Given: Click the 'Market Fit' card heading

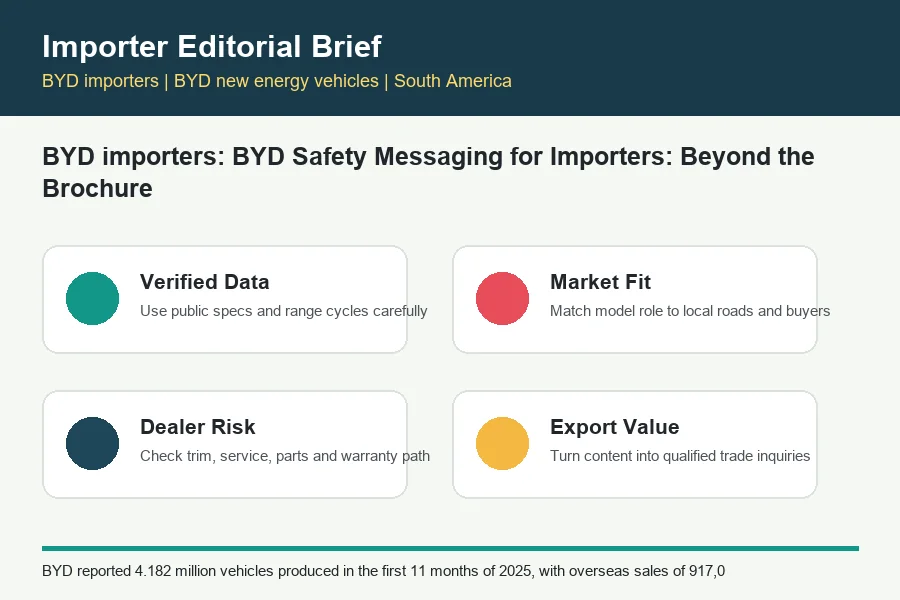Looking at the screenshot, I should [600, 282].
